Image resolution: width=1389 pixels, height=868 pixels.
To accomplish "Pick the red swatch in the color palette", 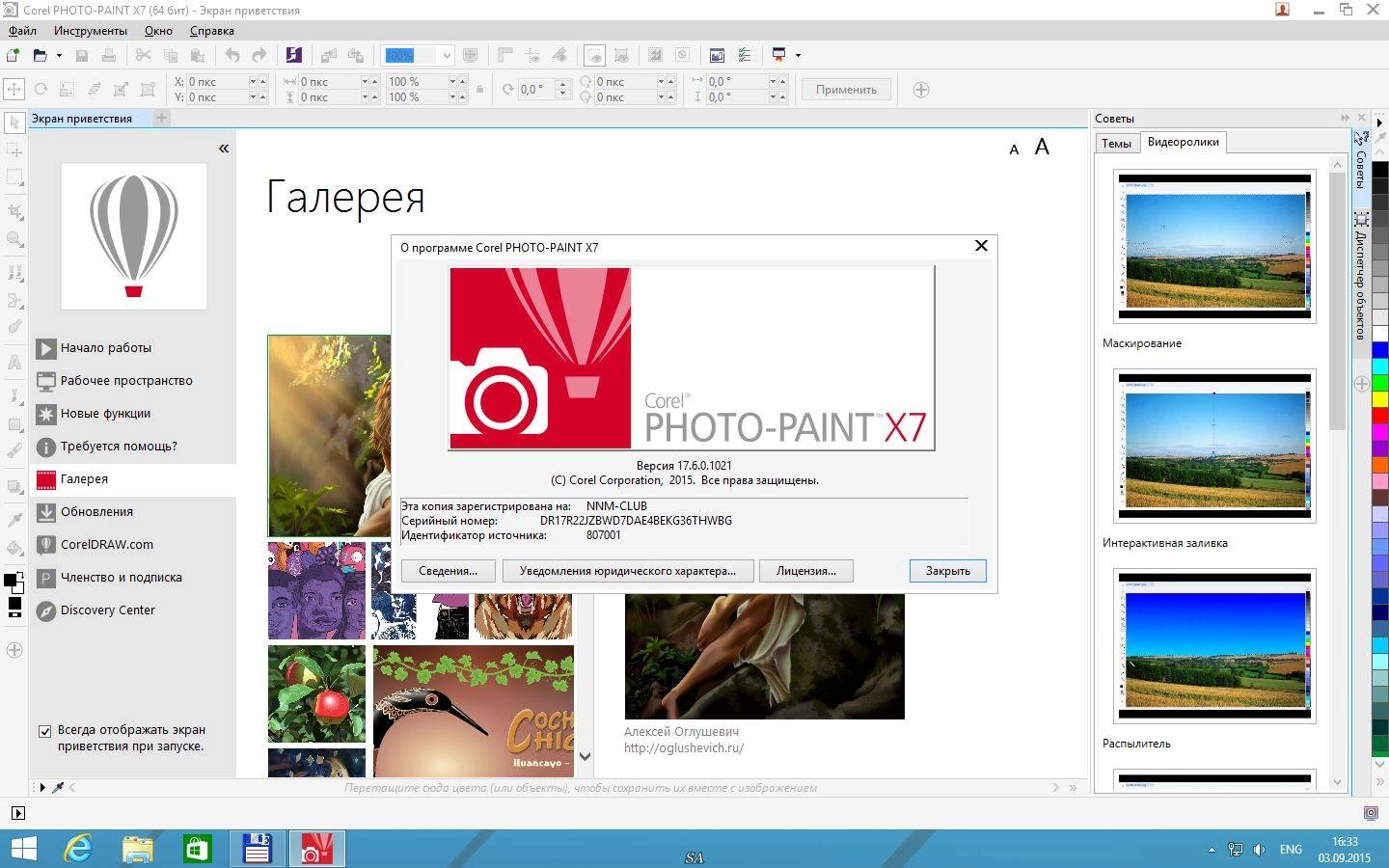I will pos(1380,415).
